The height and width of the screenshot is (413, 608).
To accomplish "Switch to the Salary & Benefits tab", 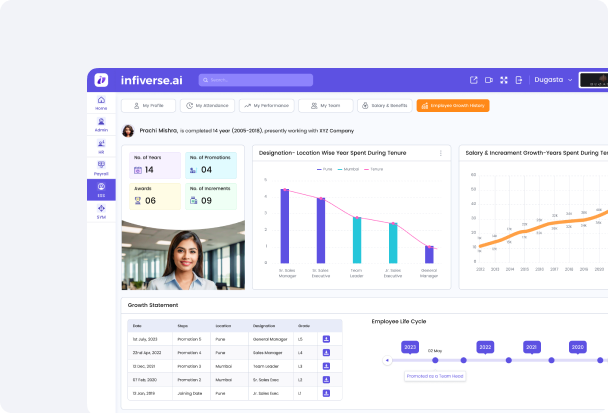I will coord(385,105).
